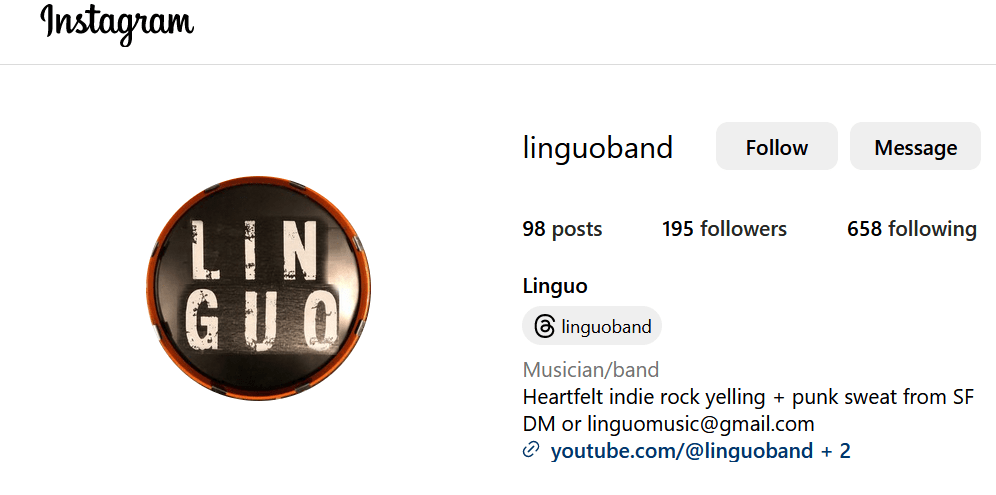Image resolution: width=996 pixels, height=495 pixels.
Task: Message the linguoband account
Action: [x=915, y=147]
